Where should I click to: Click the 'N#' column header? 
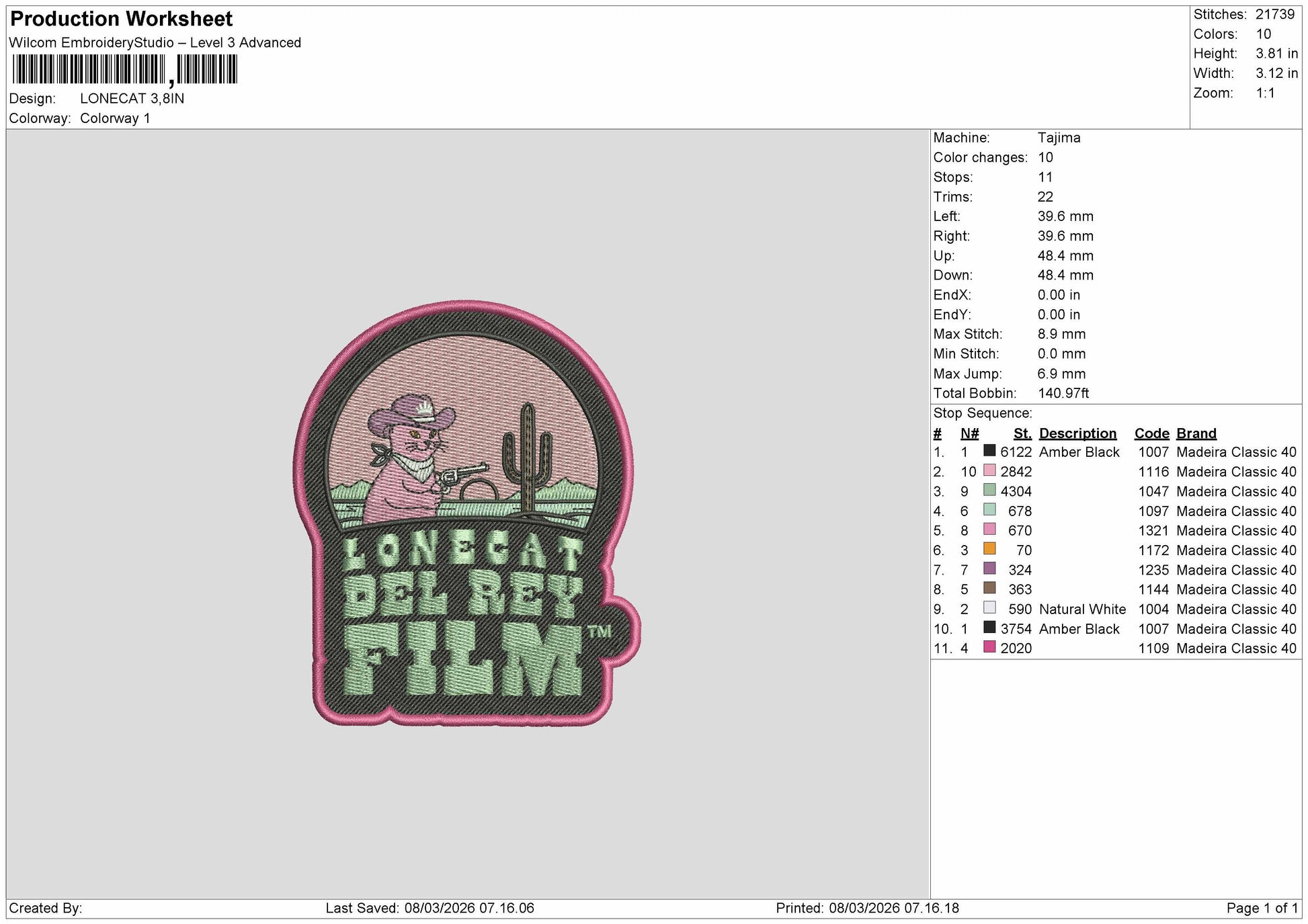969,433
